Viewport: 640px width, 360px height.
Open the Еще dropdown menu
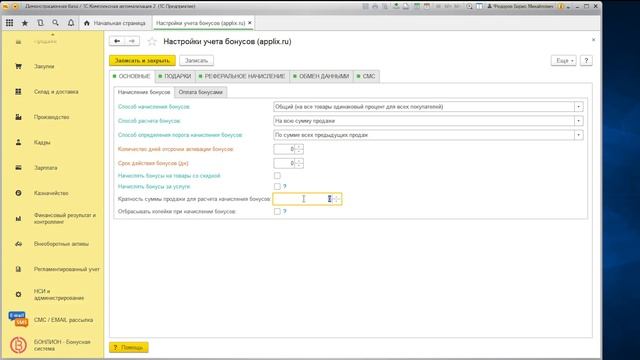564,60
